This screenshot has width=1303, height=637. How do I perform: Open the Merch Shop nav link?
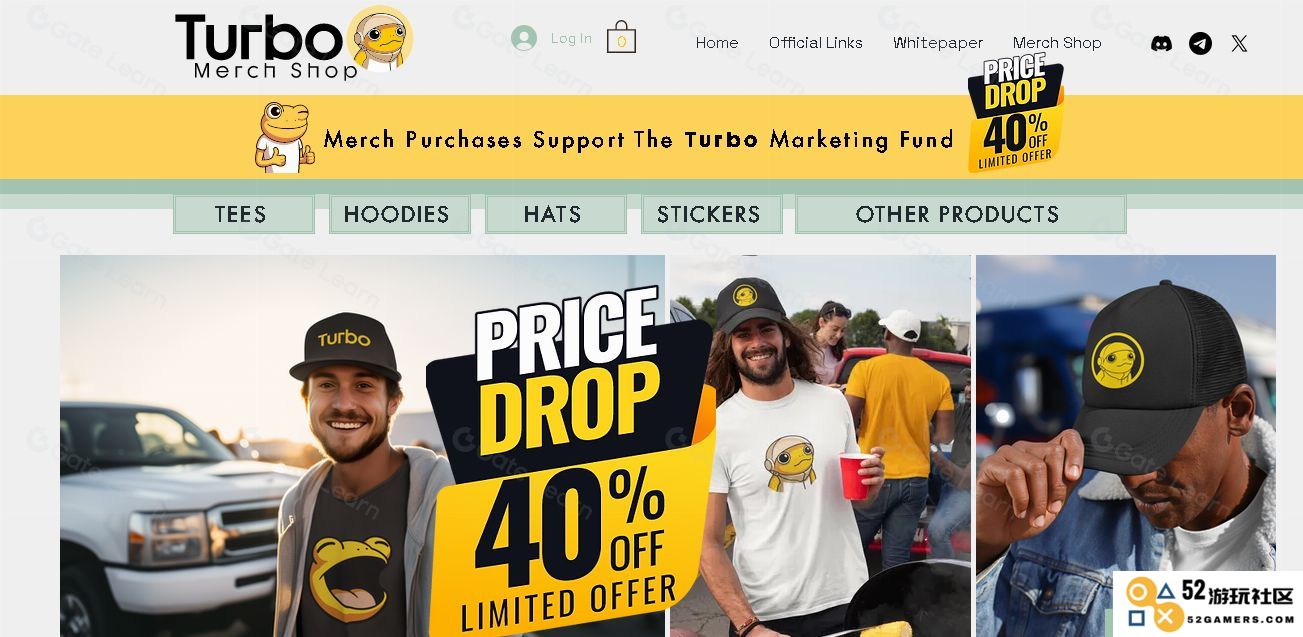[1057, 43]
